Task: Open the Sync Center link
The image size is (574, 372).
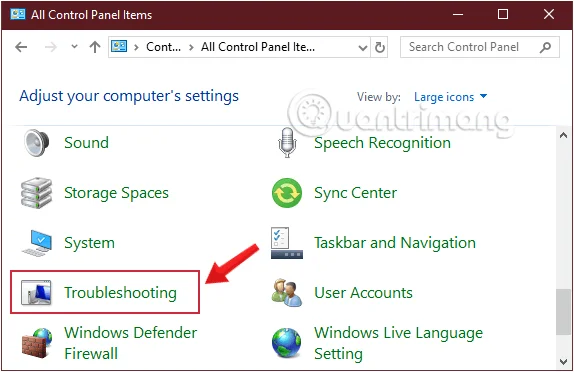Action: [x=355, y=193]
